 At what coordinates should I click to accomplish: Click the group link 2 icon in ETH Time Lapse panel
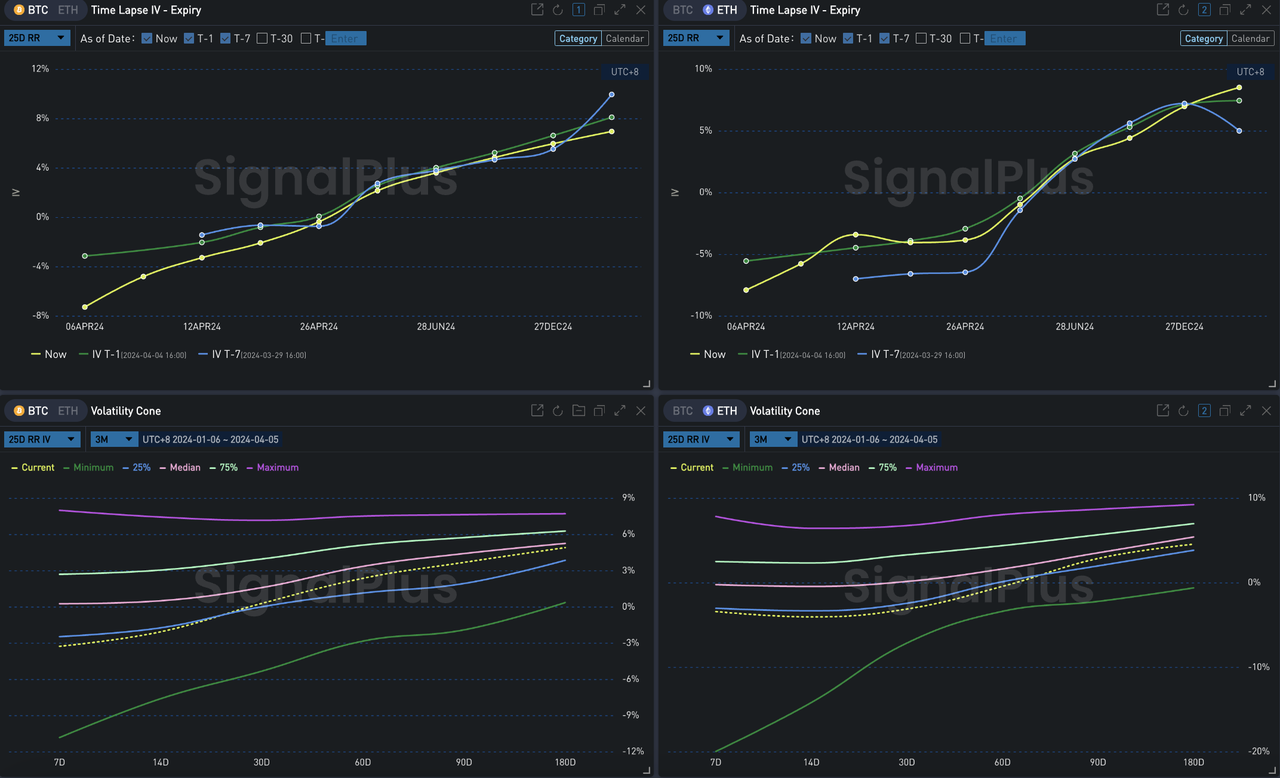tap(1204, 10)
